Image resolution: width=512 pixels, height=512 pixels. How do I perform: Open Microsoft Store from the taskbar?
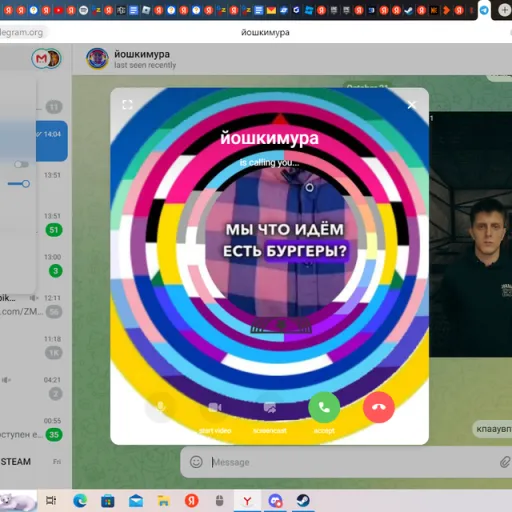[108, 501]
